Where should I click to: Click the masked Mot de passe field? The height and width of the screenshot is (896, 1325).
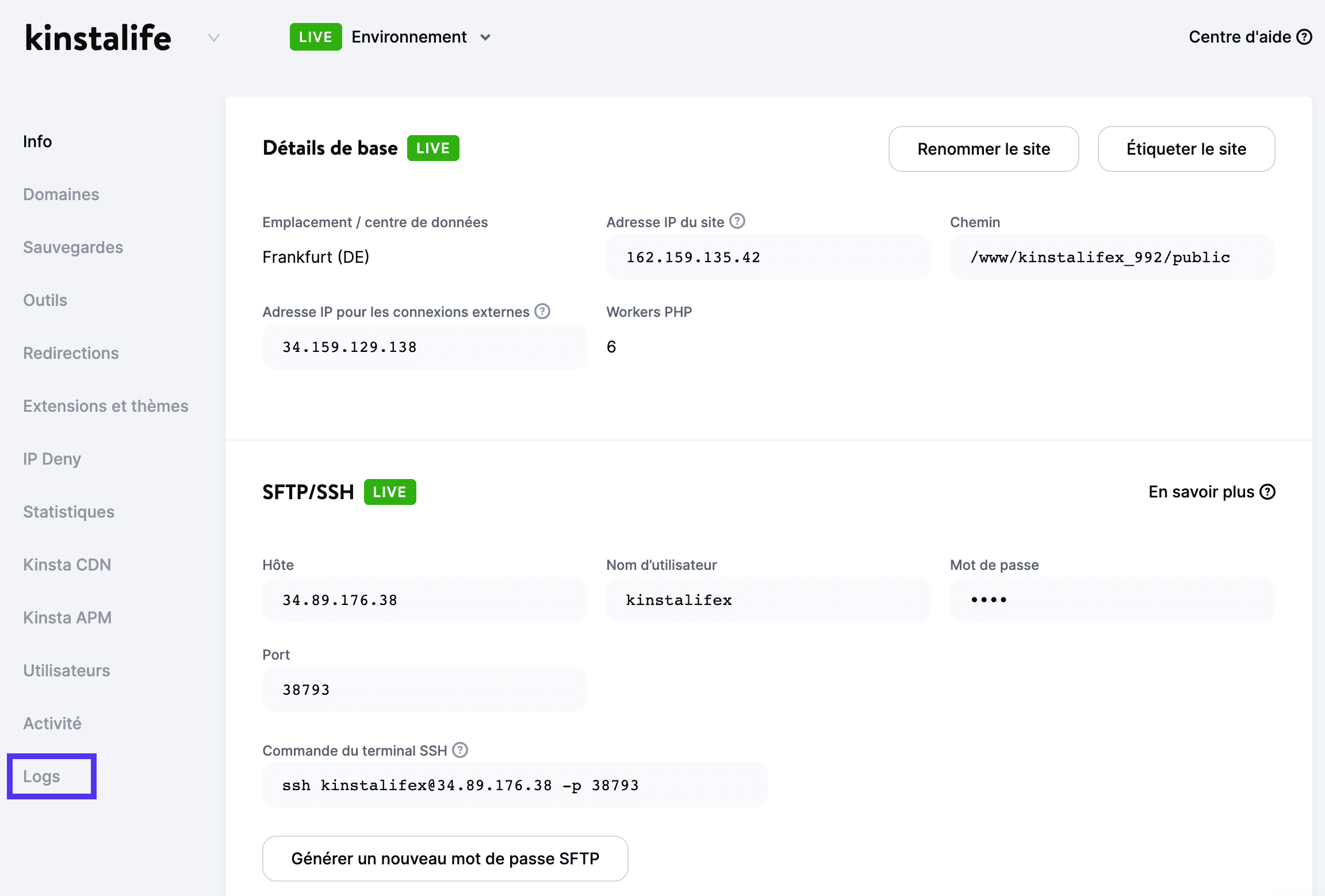1112,600
